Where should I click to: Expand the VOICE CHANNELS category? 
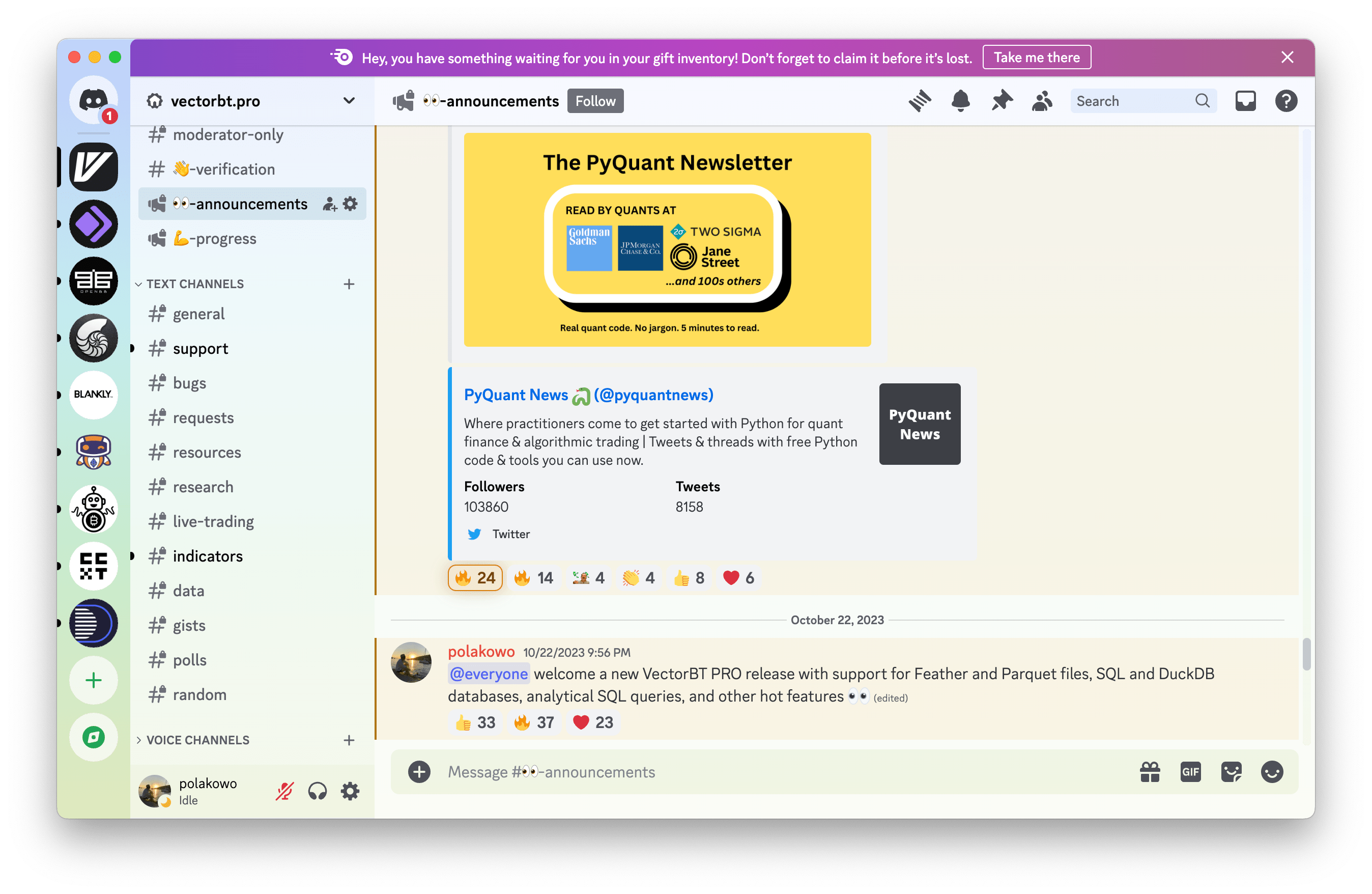coord(197,740)
